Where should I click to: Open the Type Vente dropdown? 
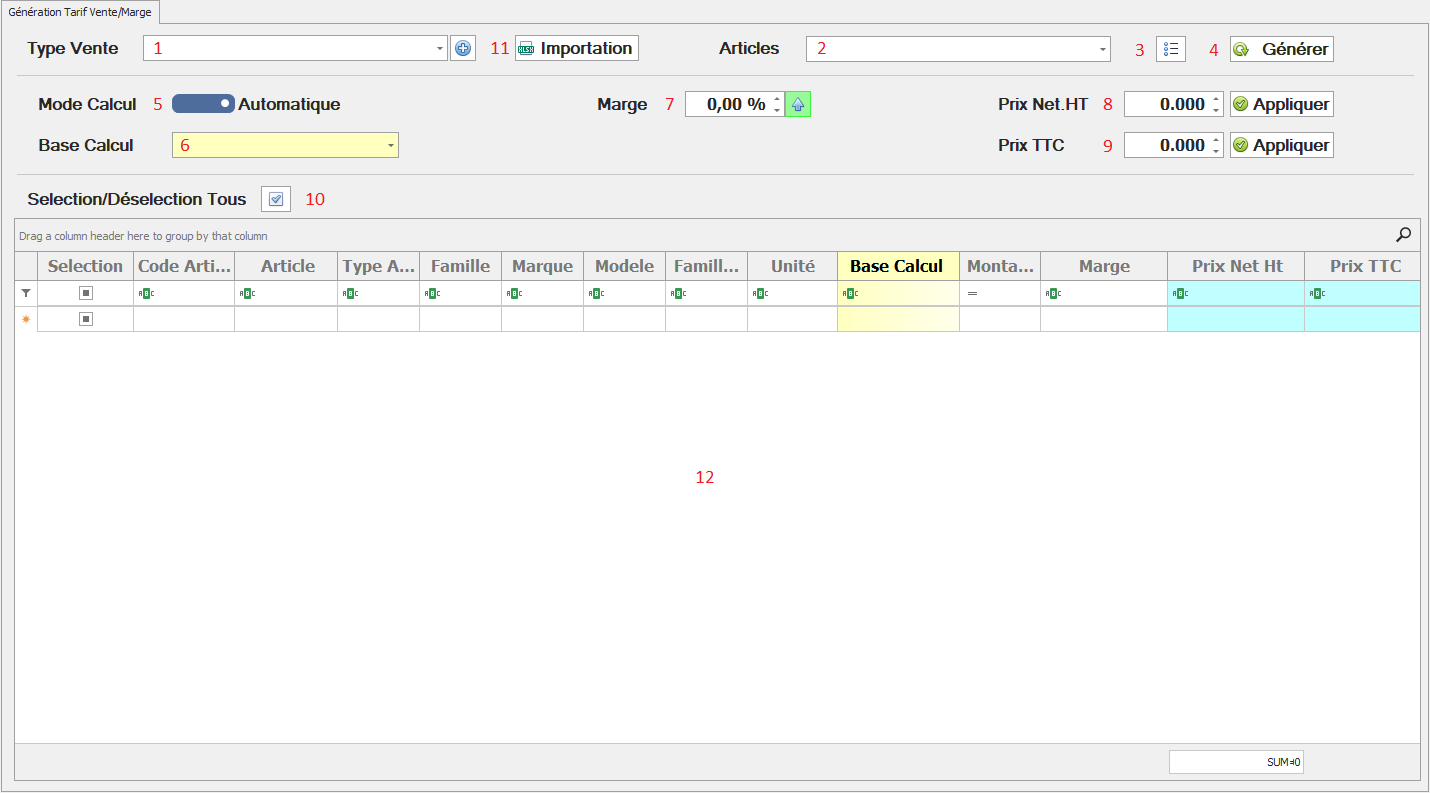click(x=441, y=48)
